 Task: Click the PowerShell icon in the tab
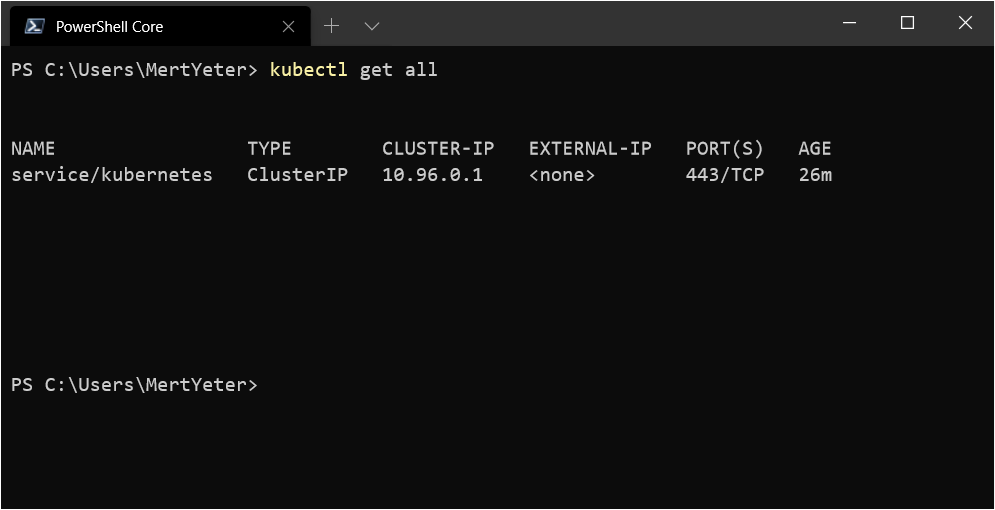pos(34,26)
